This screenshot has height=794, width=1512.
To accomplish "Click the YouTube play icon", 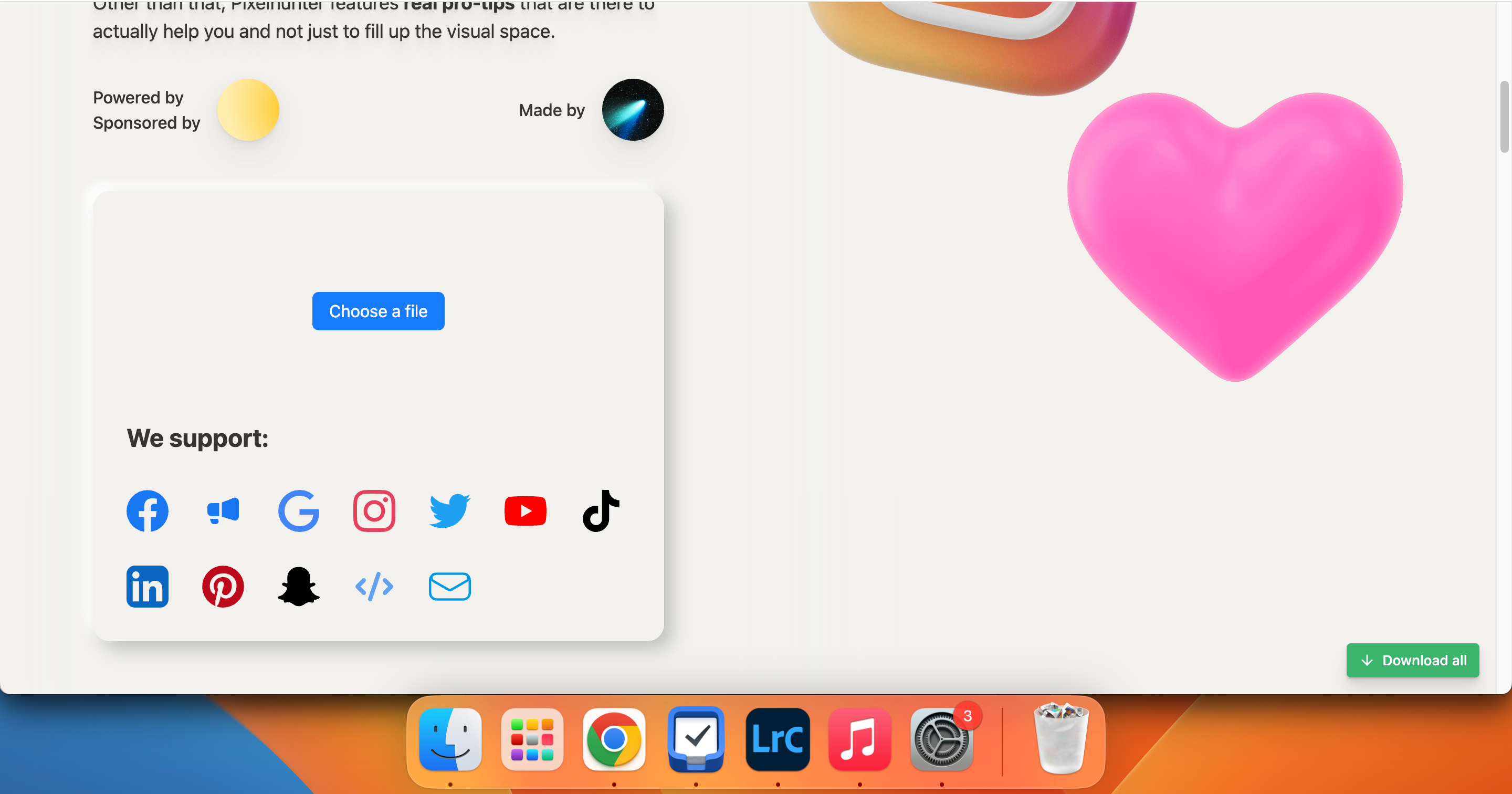I will coord(526,511).
